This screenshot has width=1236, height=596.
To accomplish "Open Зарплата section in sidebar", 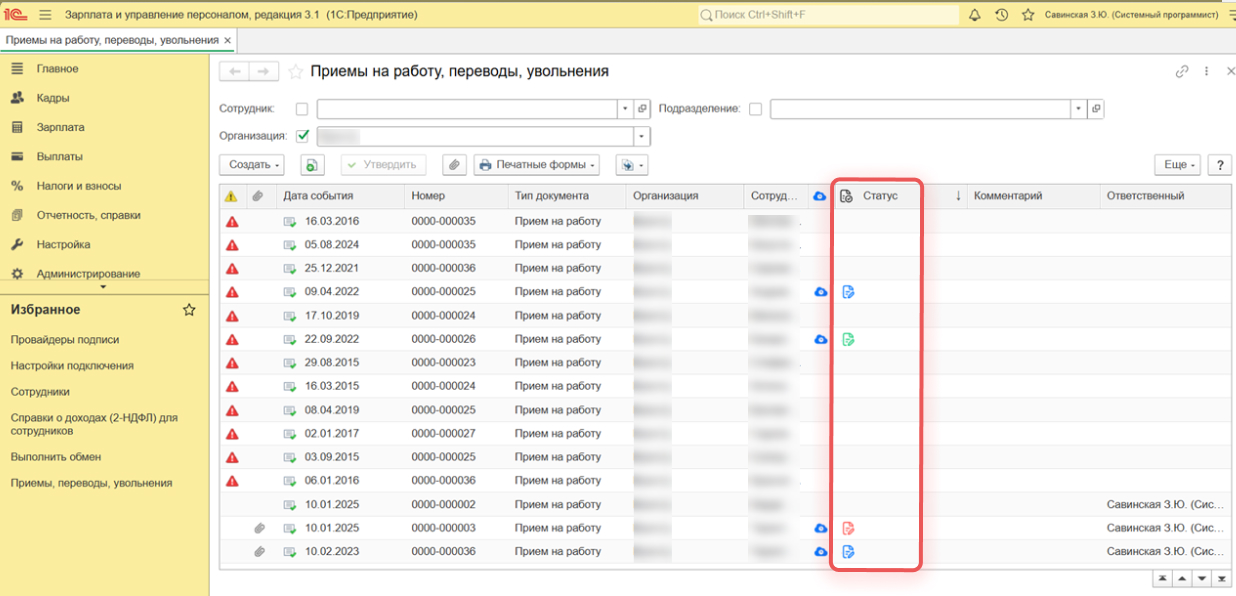I will 60,127.
